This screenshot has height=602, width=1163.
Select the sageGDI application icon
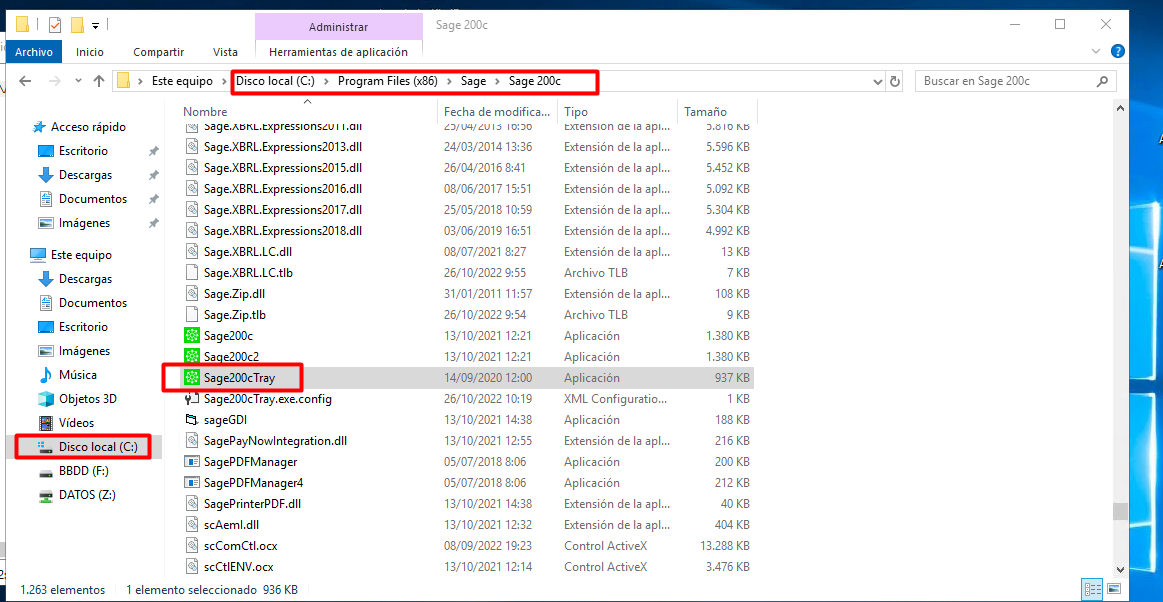[x=192, y=420]
